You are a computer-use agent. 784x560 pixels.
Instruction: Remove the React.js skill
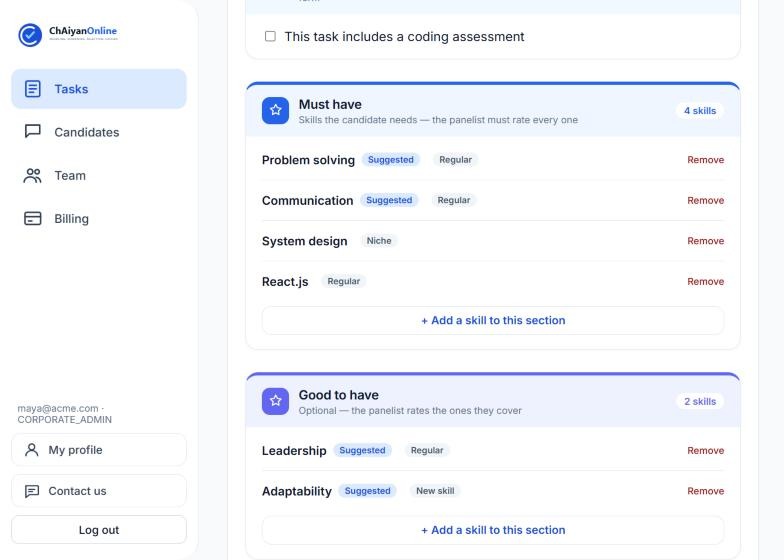(x=706, y=282)
